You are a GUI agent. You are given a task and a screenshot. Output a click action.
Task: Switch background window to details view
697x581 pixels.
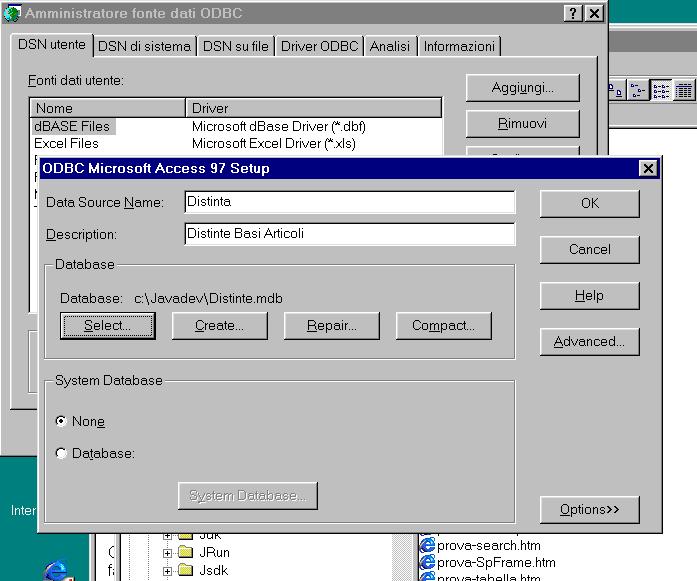(683, 91)
